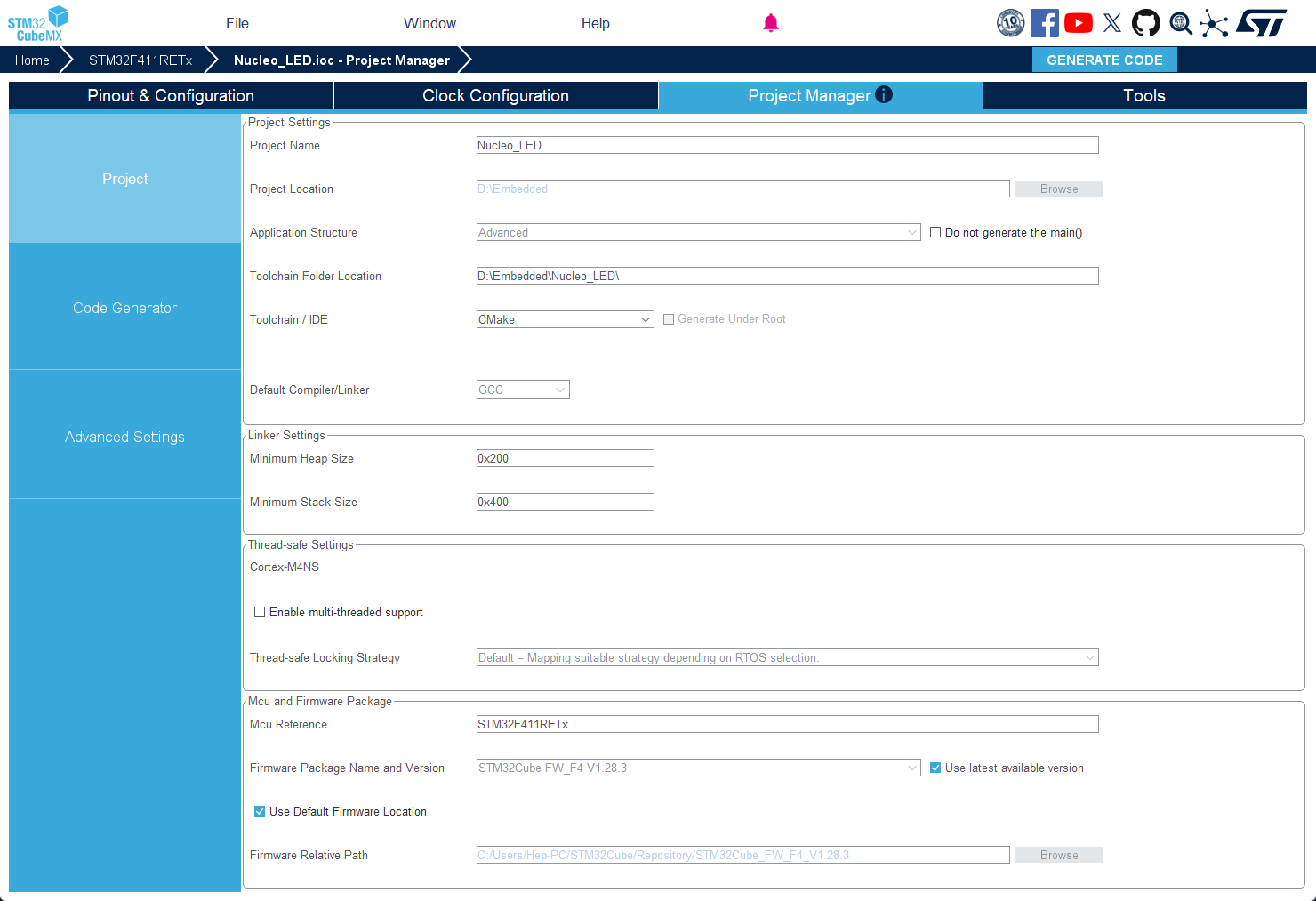Viewport: 1316px width, 901px height.
Task: Open the Default Compiler/Linker GCC dropdown
Action: coord(523,390)
